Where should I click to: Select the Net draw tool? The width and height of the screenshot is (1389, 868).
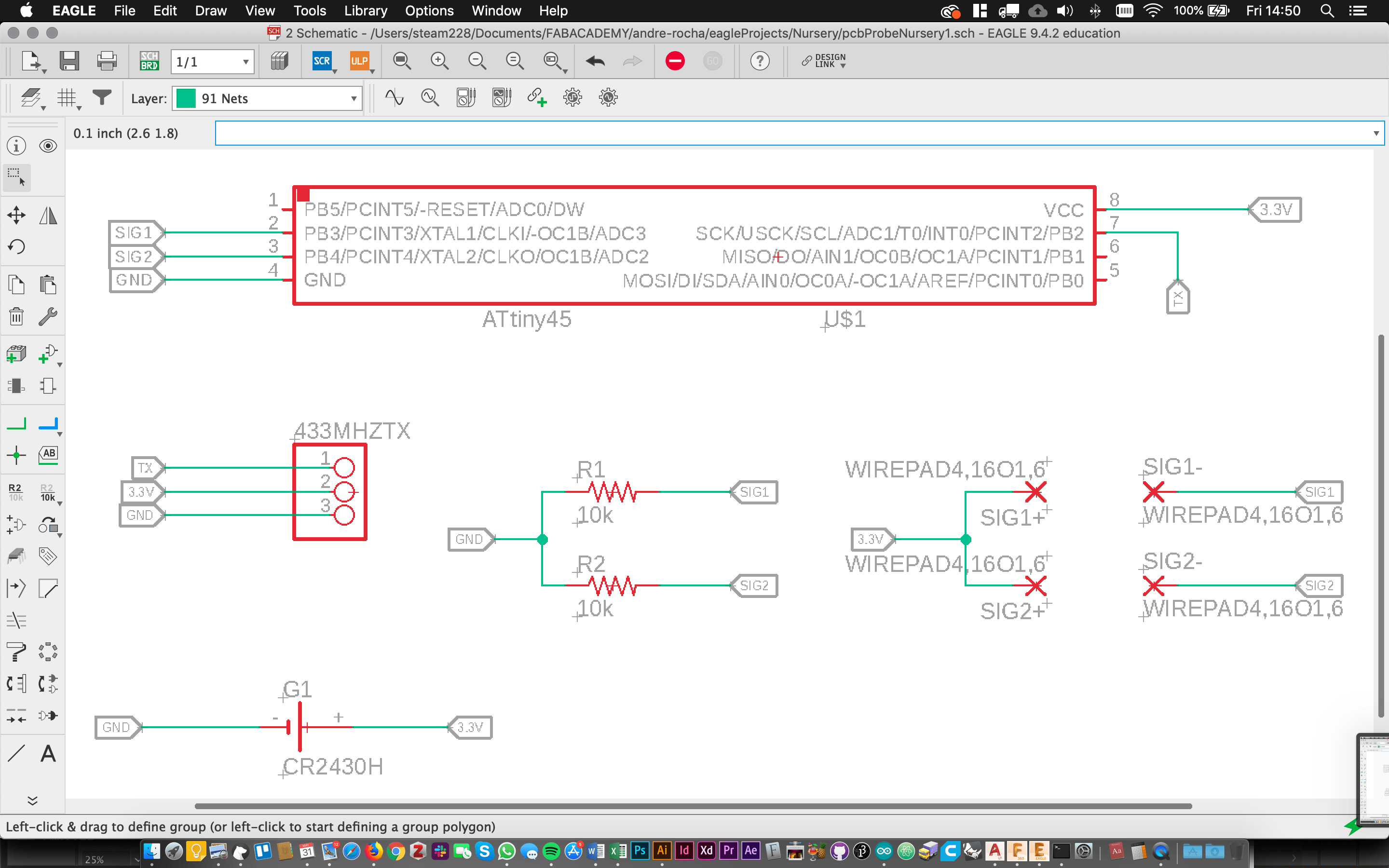17,424
